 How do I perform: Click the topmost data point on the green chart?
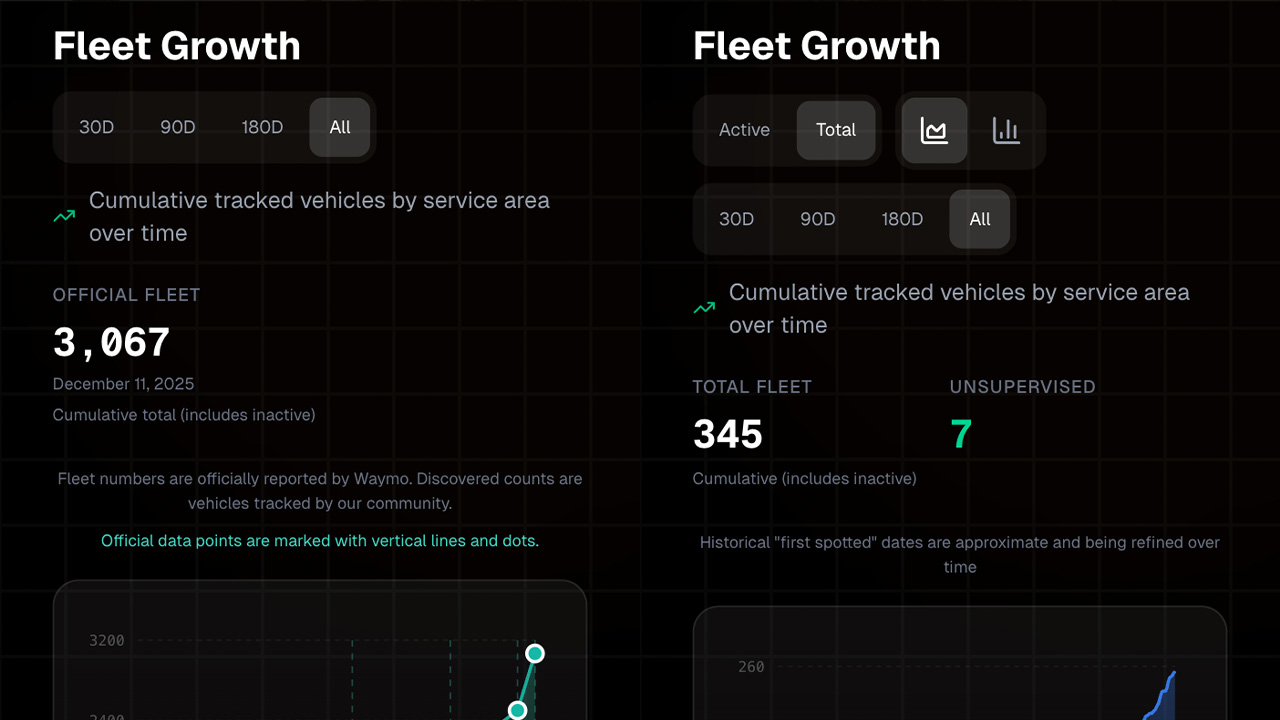535,653
